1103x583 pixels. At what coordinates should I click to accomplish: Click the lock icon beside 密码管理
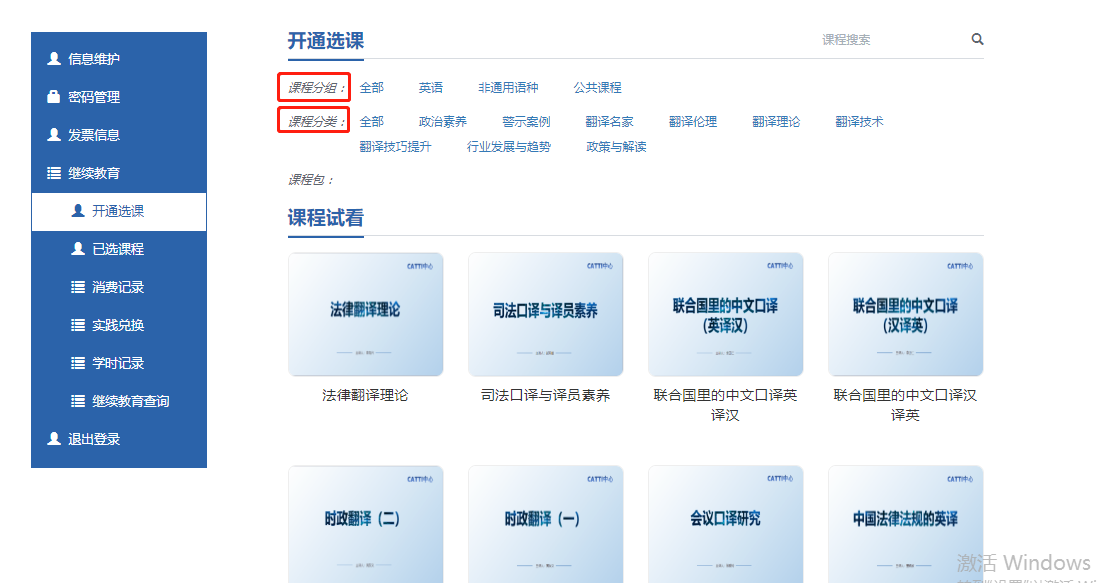(x=54, y=97)
